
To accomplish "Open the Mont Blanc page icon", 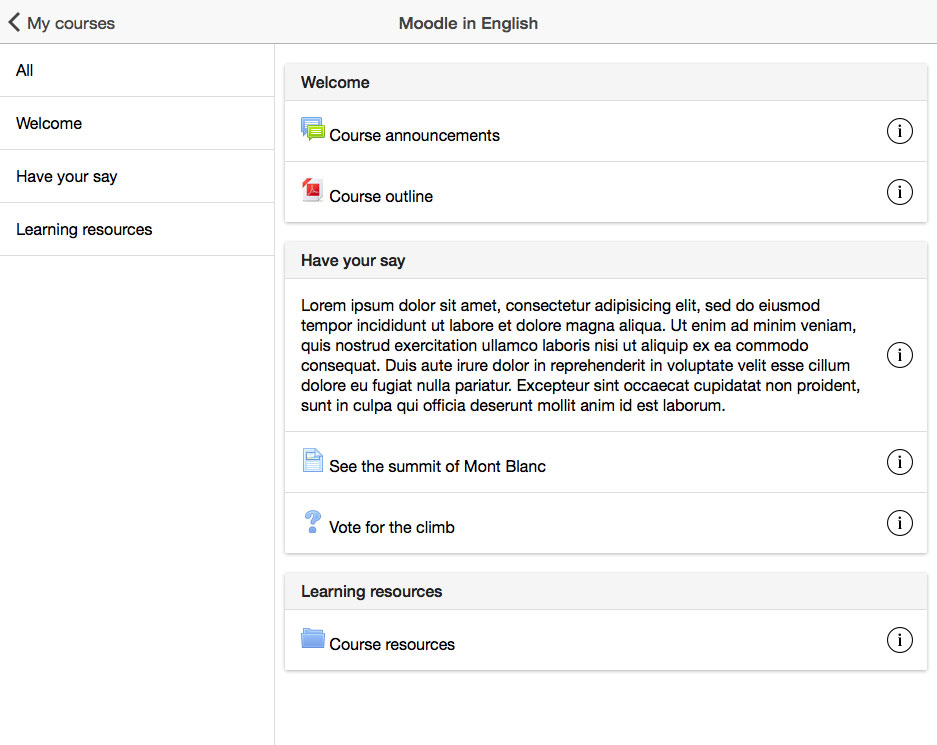I will tap(312, 460).
